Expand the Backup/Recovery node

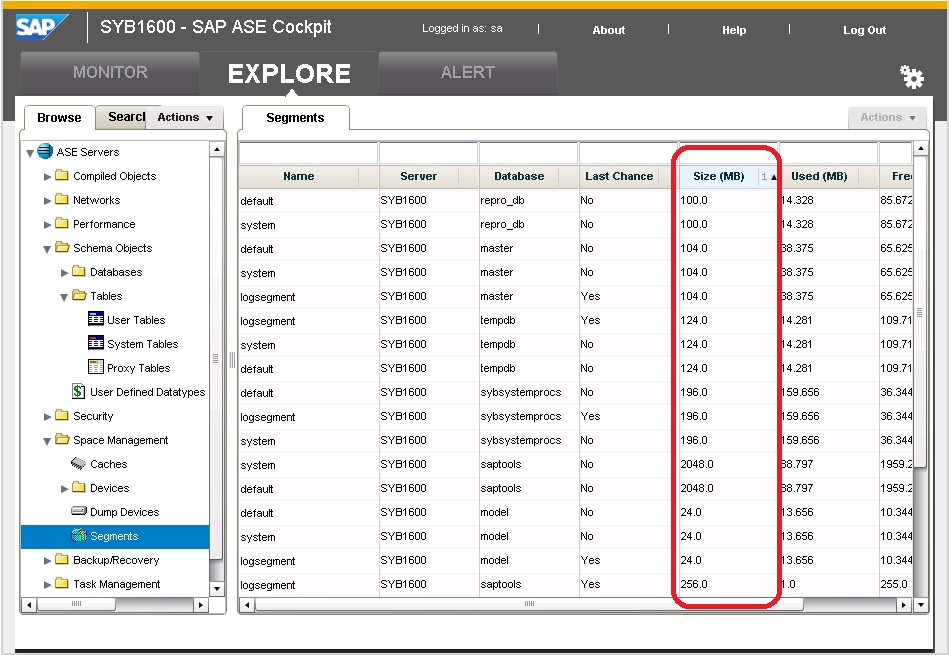[47, 561]
